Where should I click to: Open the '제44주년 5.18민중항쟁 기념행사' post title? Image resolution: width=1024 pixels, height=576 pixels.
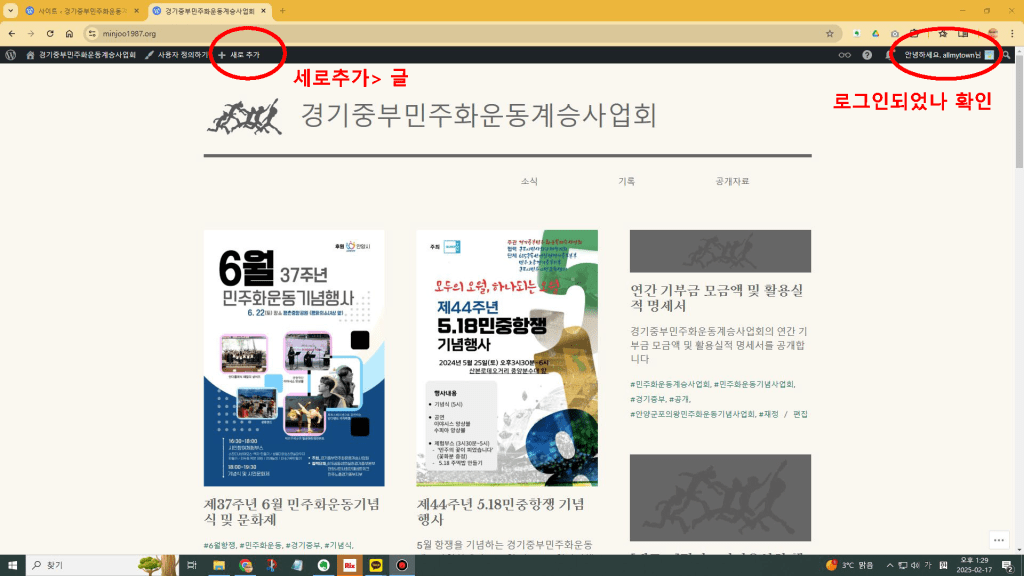pos(500,511)
